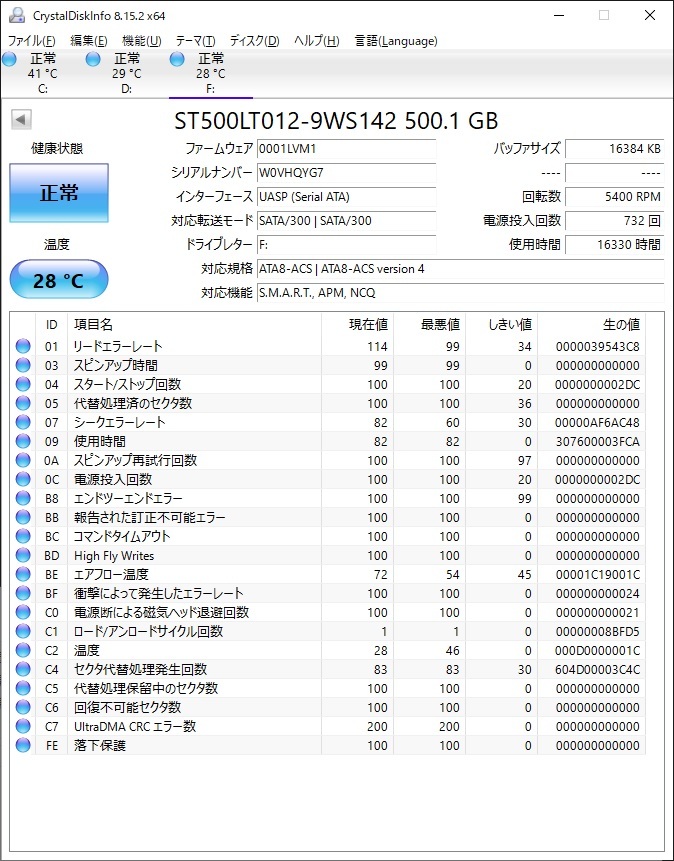This screenshot has width=674, height=861.
Task: Select the C: drive status indicator
Action: click(34, 73)
